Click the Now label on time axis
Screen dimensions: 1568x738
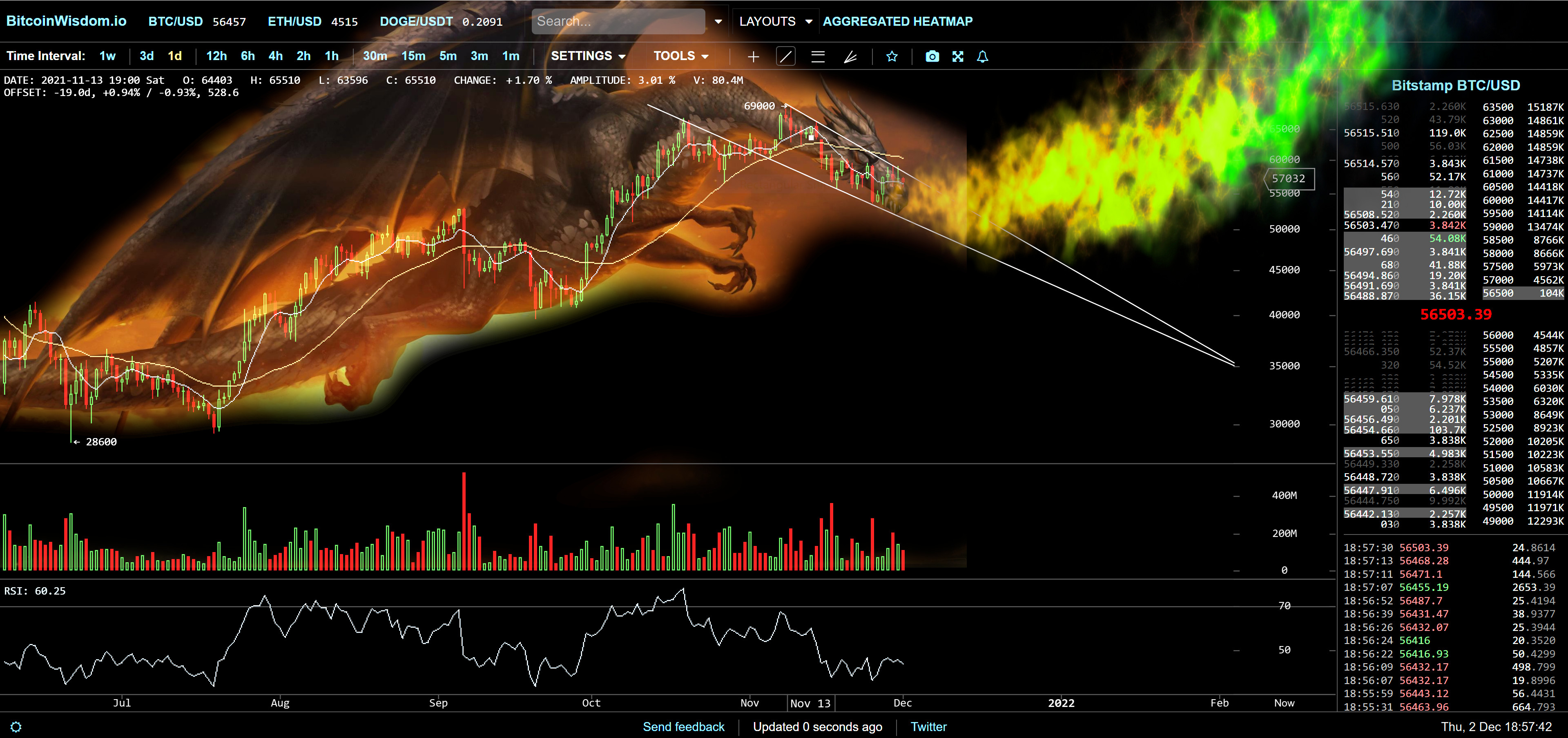click(x=1285, y=703)
